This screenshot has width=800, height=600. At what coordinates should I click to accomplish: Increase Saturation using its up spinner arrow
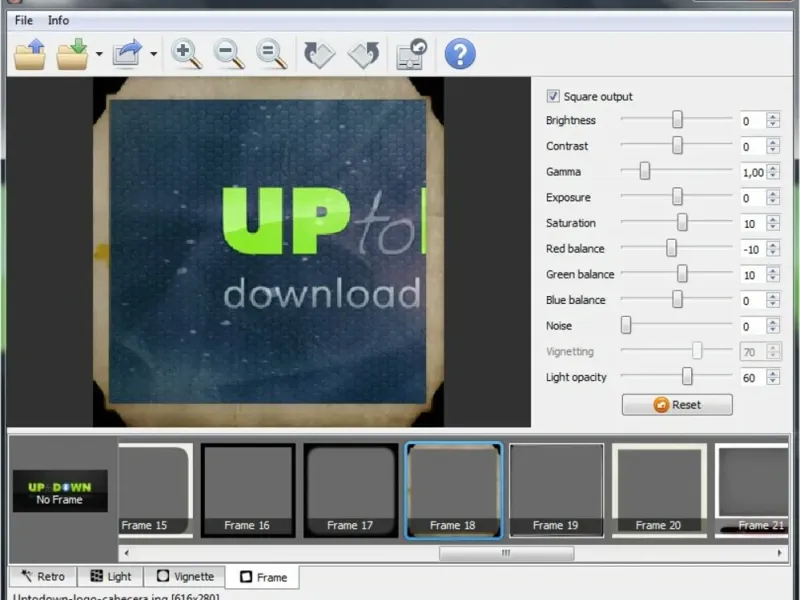tap(773, 219)
